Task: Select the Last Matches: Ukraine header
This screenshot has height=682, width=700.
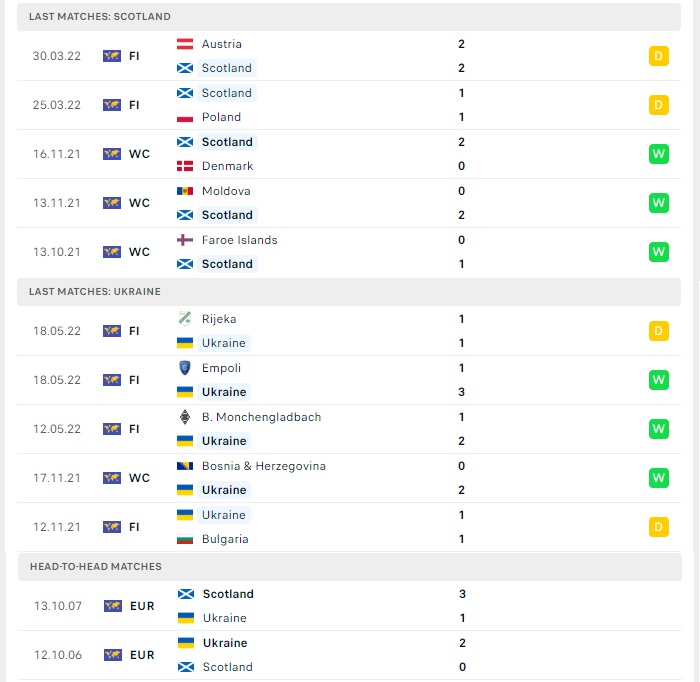Action: click(x=349, y=292)
